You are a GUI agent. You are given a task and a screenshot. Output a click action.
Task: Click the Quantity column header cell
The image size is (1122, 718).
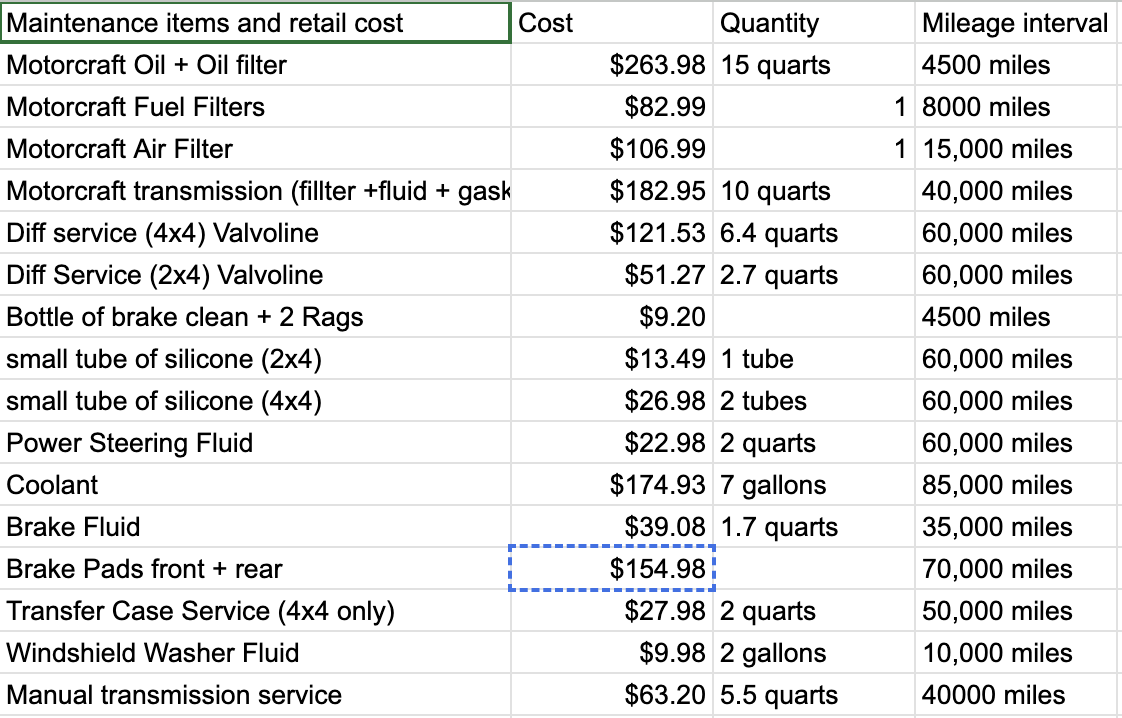(x=814, y=23)
